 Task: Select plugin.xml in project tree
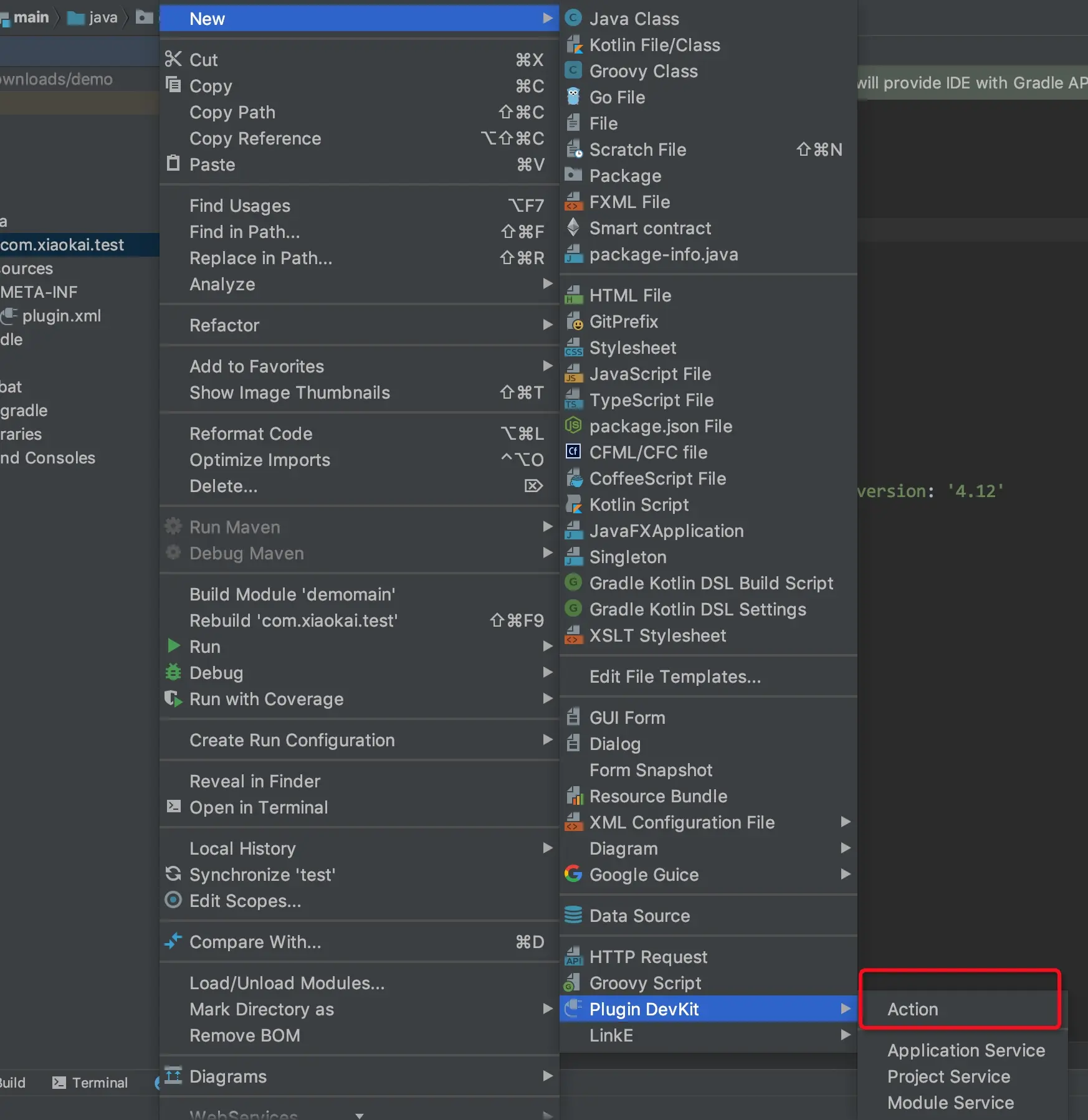point(61,316)
